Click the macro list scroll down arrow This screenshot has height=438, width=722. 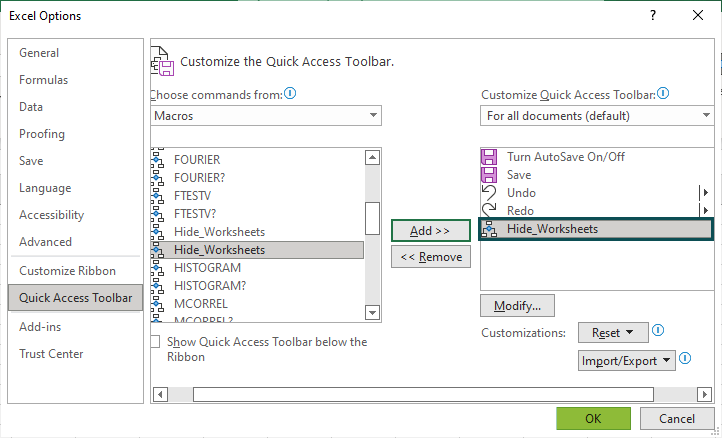coord(372,313)
